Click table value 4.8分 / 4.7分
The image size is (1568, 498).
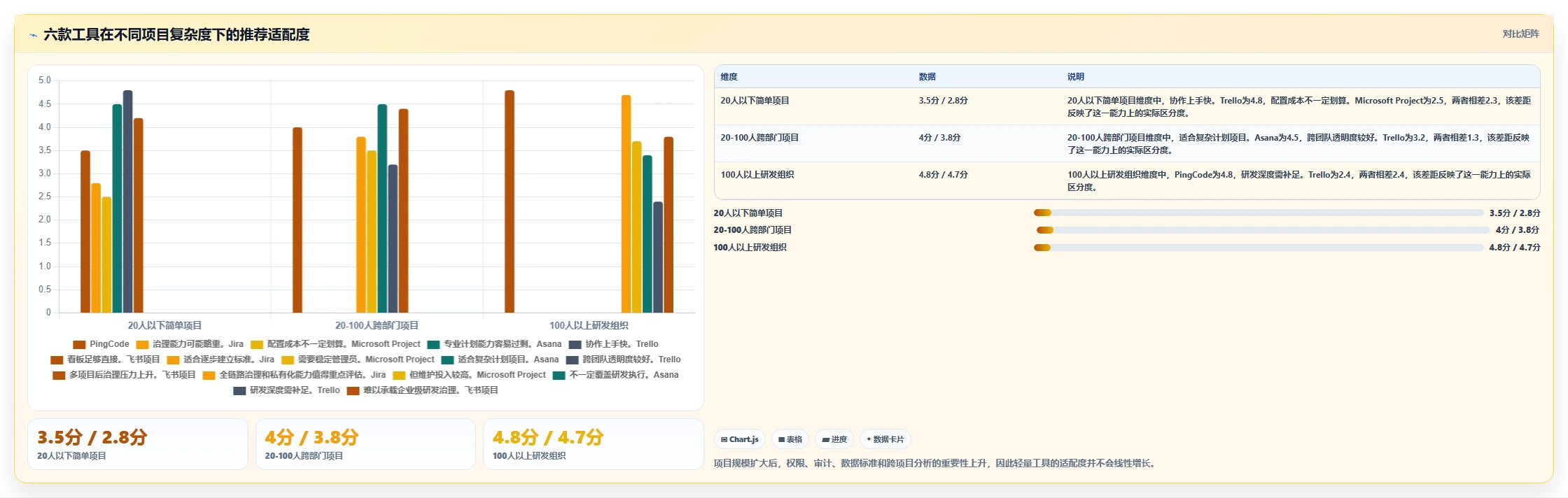943,175
